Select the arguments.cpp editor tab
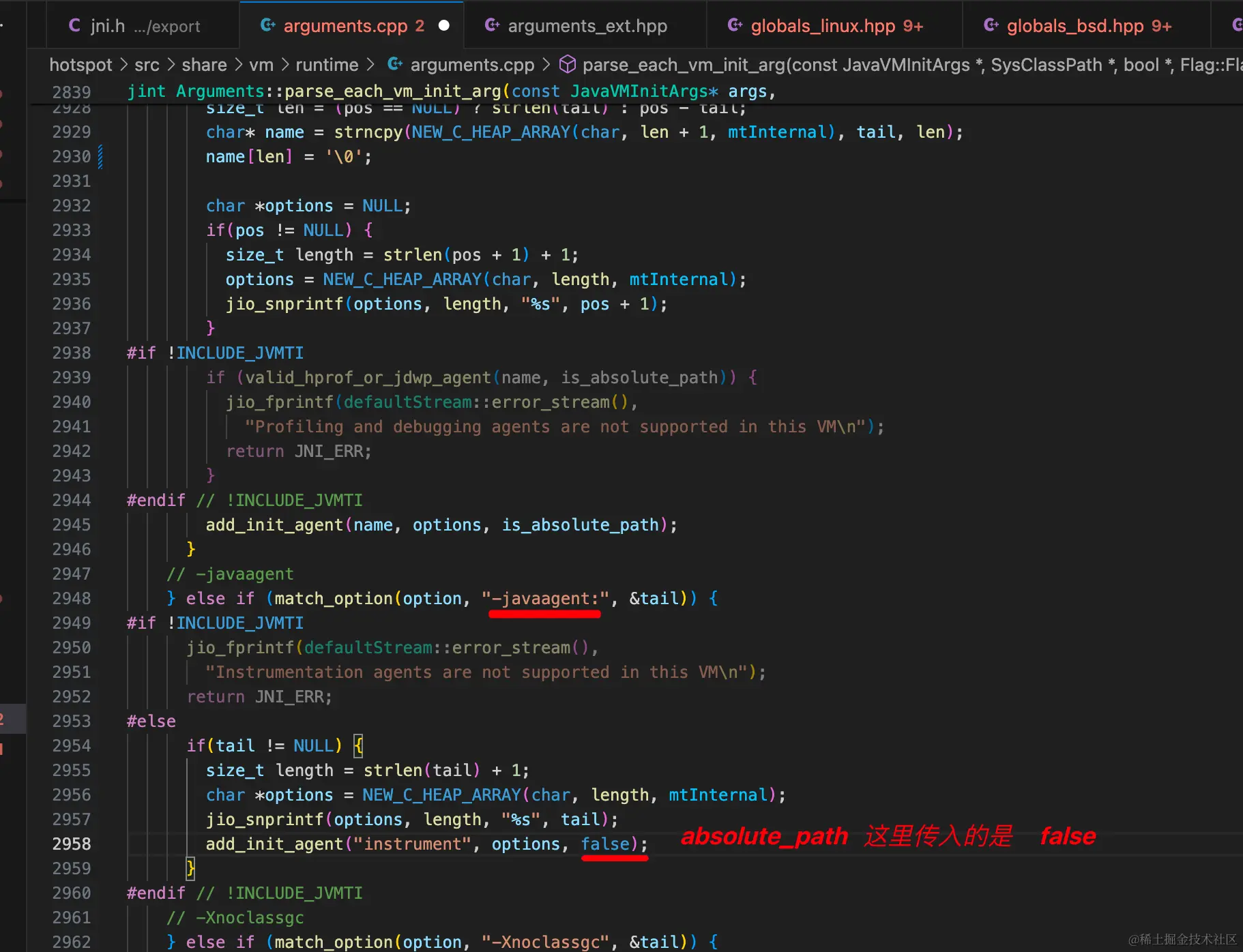This screenshot has height=952, width=1243. [352, 26]
